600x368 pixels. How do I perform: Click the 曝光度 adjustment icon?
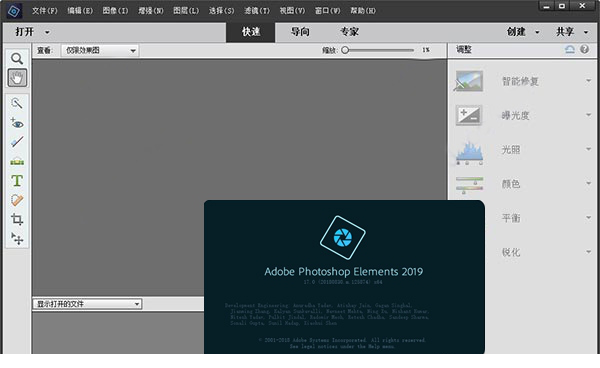[x=469, y=115]
